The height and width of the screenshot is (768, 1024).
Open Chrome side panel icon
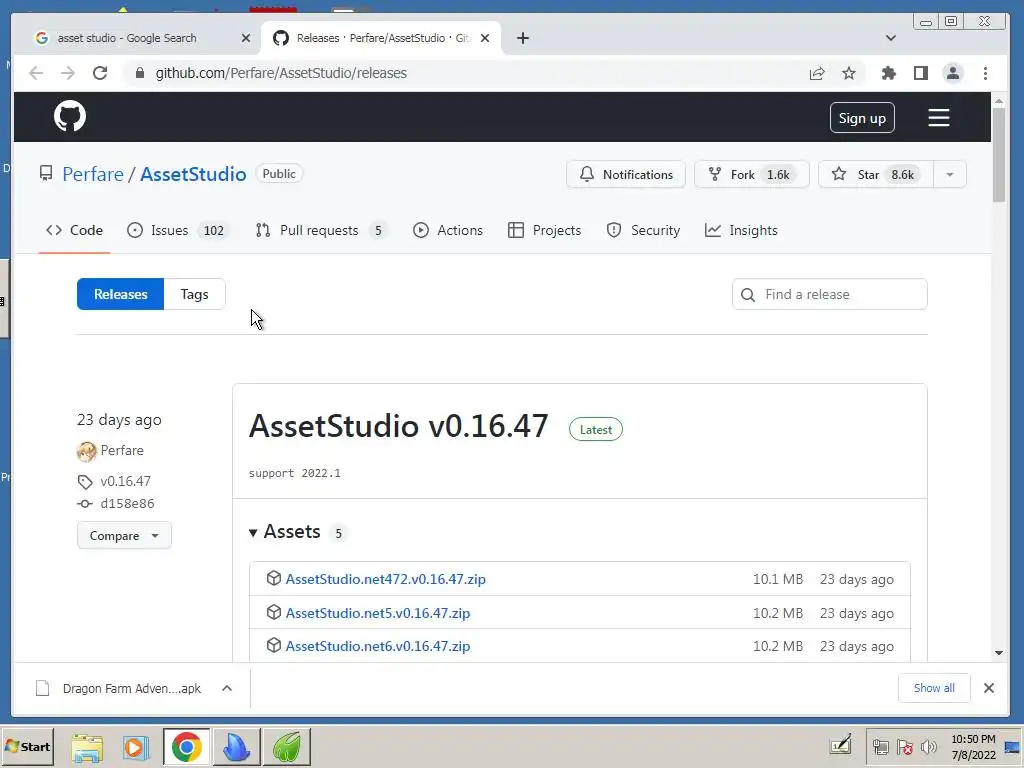click(x=921, y=73)
